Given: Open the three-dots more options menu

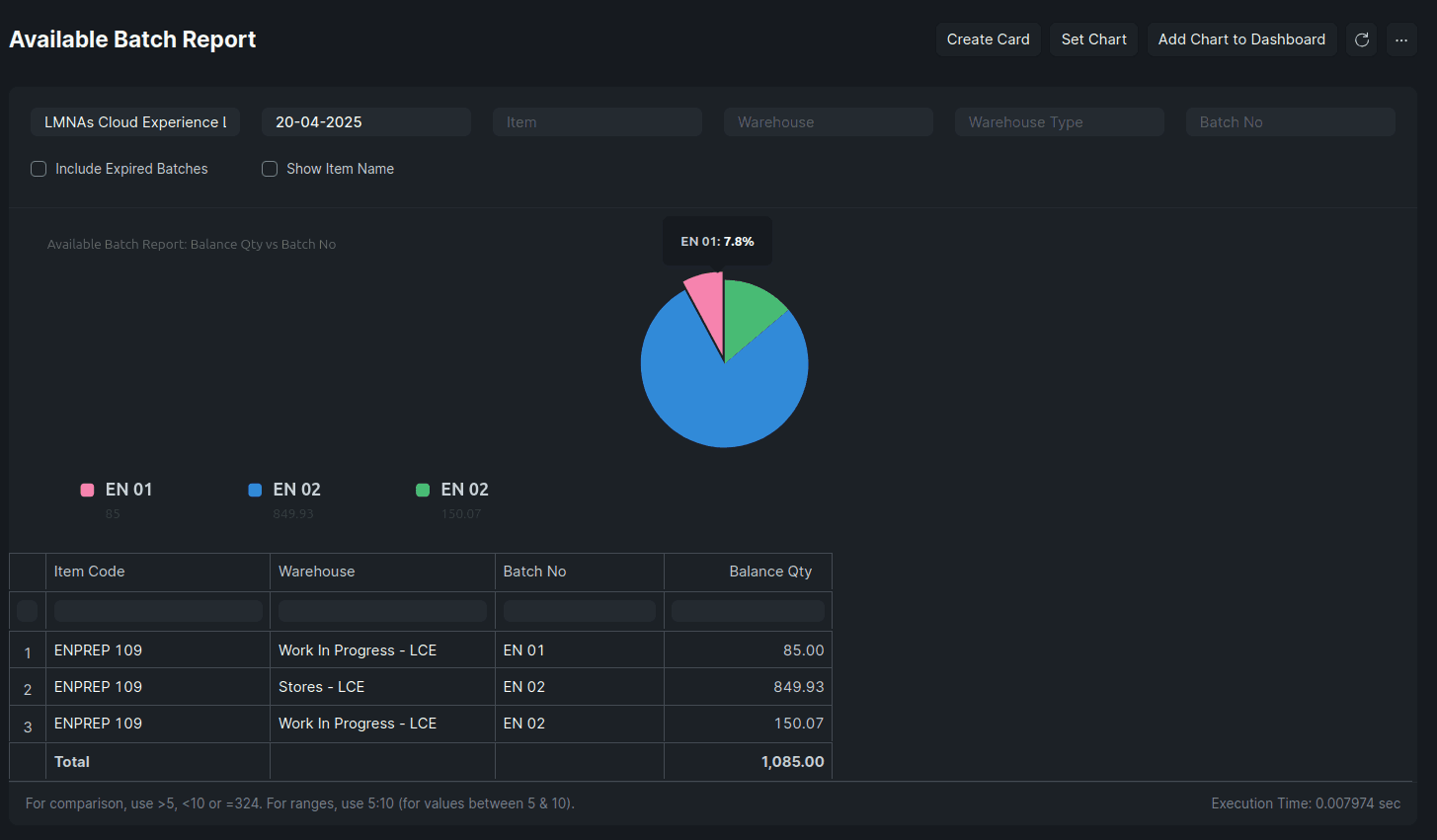Looking at the screenshot, I should point(1401,39).
